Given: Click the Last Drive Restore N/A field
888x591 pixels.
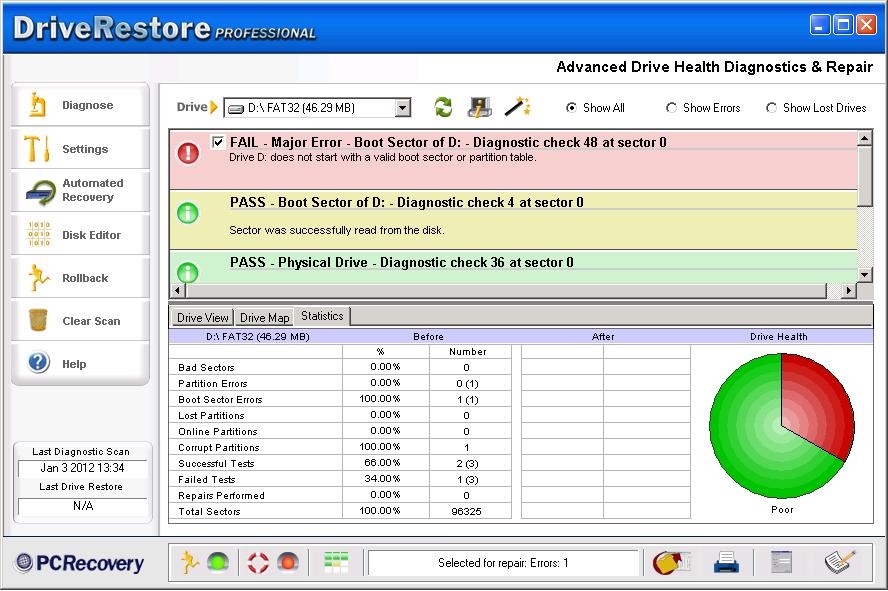Looking at the screenshot, I should (x=82, y=506).
